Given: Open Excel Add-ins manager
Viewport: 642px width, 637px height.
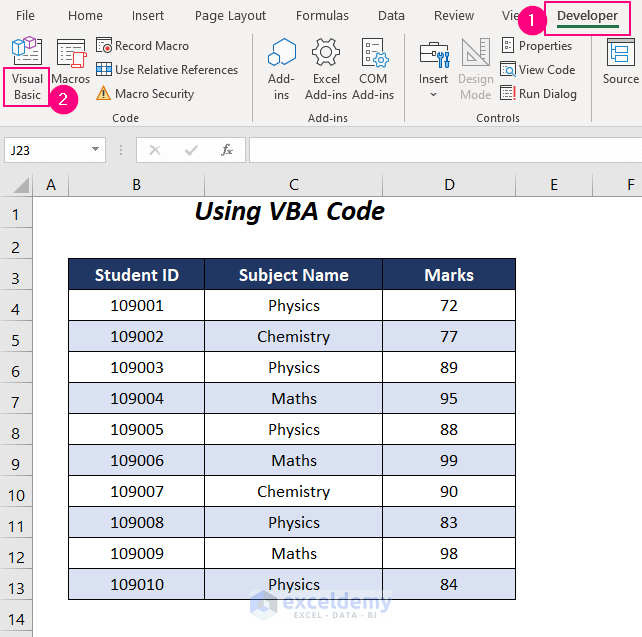Looking at the screenshot, I should click(x=326, y=70).
